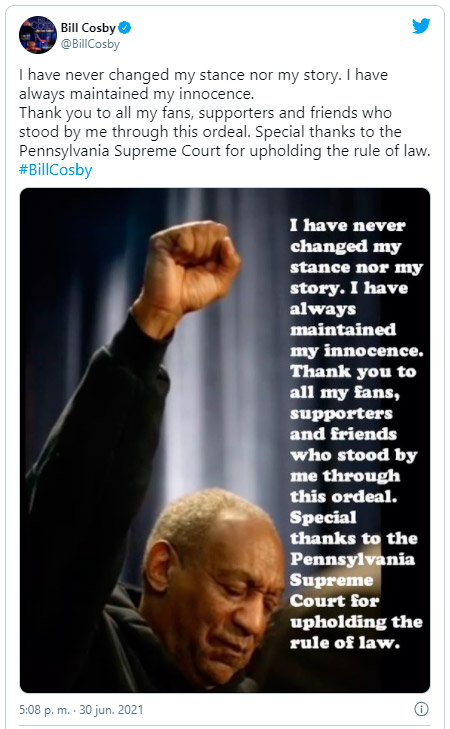The height and width of the screenshot is (729, 450).
Task: Open the round profile avatar picture
Action: (x=38, y=35)
